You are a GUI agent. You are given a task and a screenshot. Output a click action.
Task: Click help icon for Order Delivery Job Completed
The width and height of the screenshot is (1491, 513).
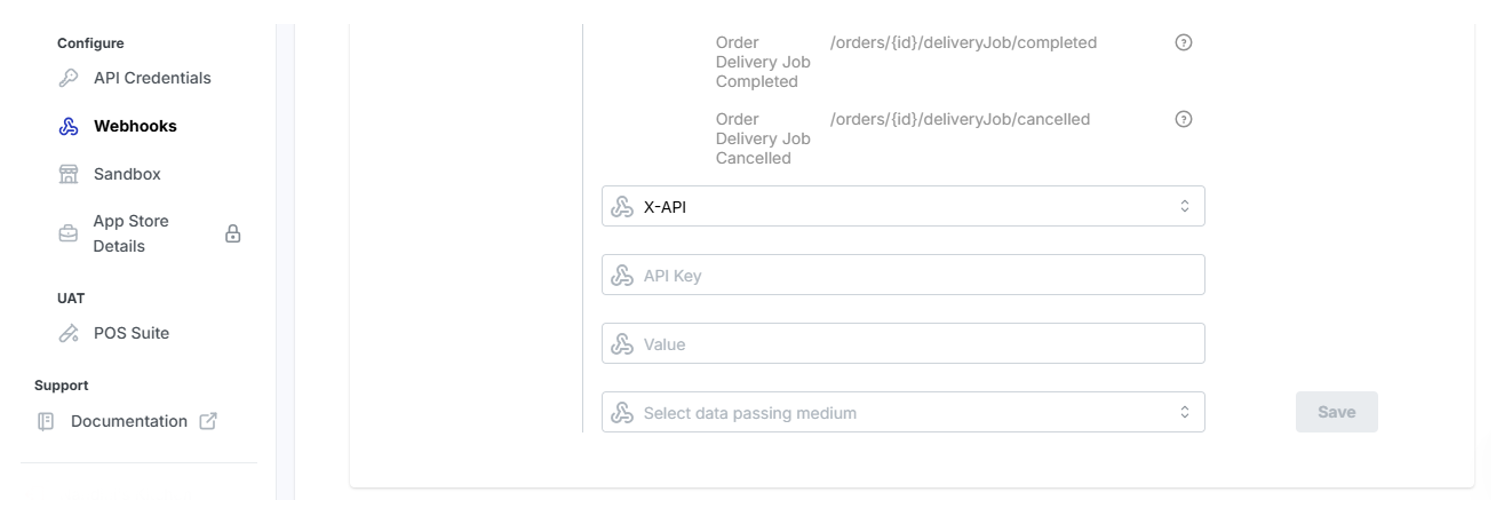(1184, 43)
